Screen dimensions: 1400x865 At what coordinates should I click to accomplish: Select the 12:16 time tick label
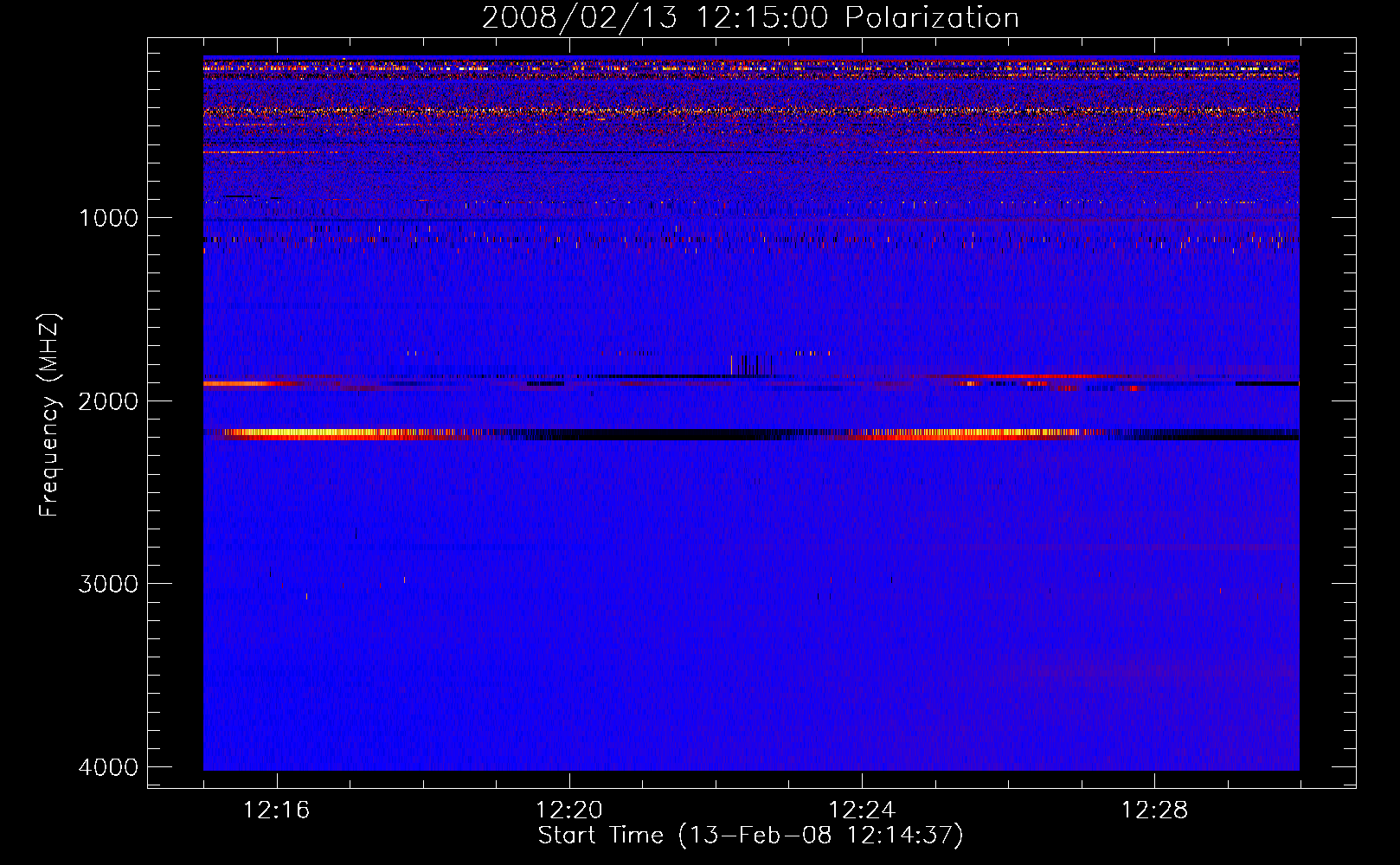click(x=276, y=811)
